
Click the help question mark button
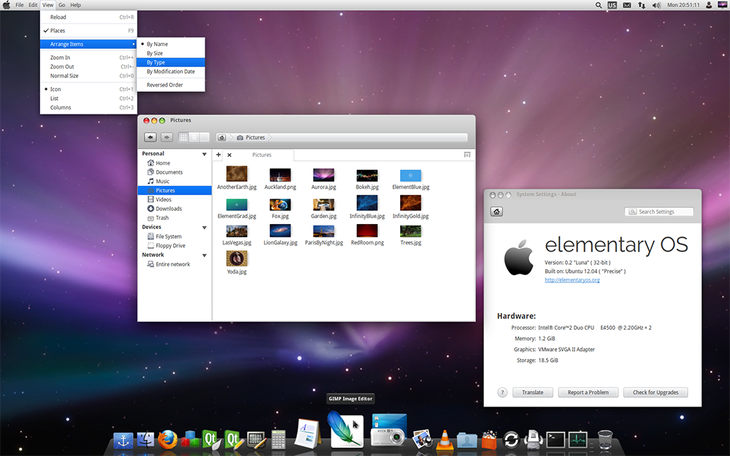(502, 392)
